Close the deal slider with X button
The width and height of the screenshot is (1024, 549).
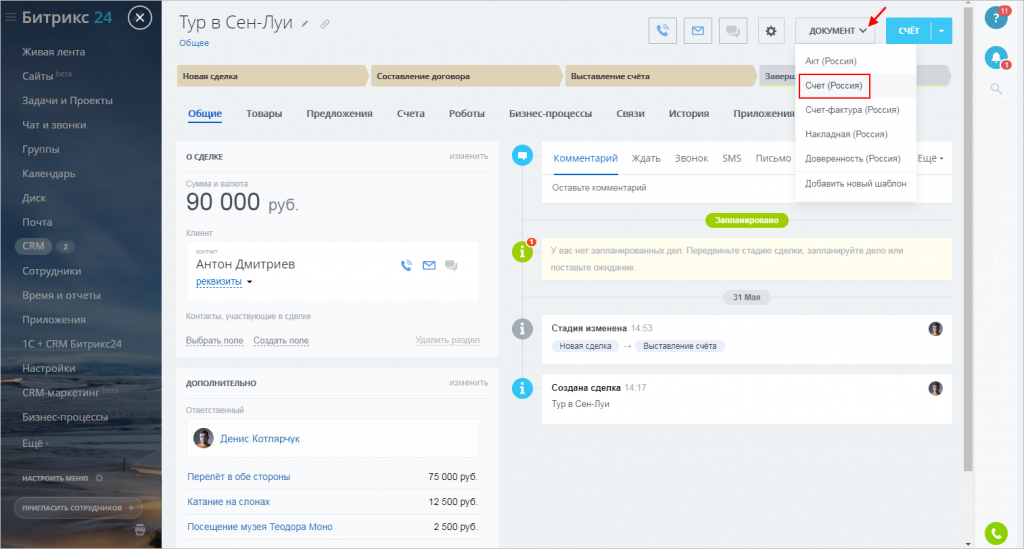(x=140, y=18)
